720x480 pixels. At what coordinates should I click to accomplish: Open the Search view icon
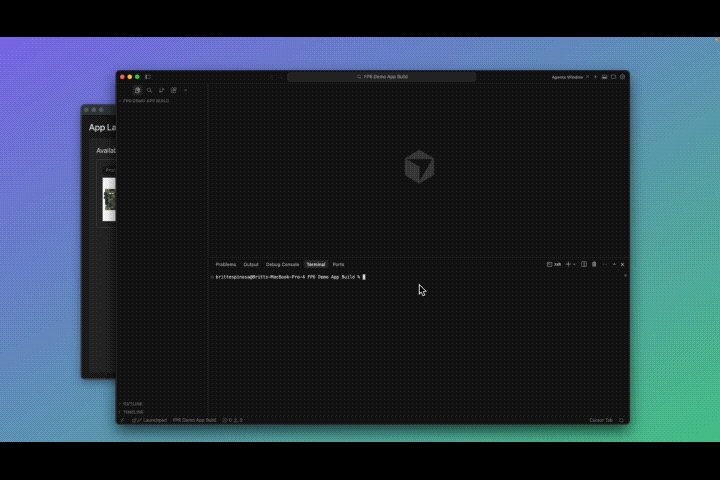pyautogui.click(x=149, y=90)
